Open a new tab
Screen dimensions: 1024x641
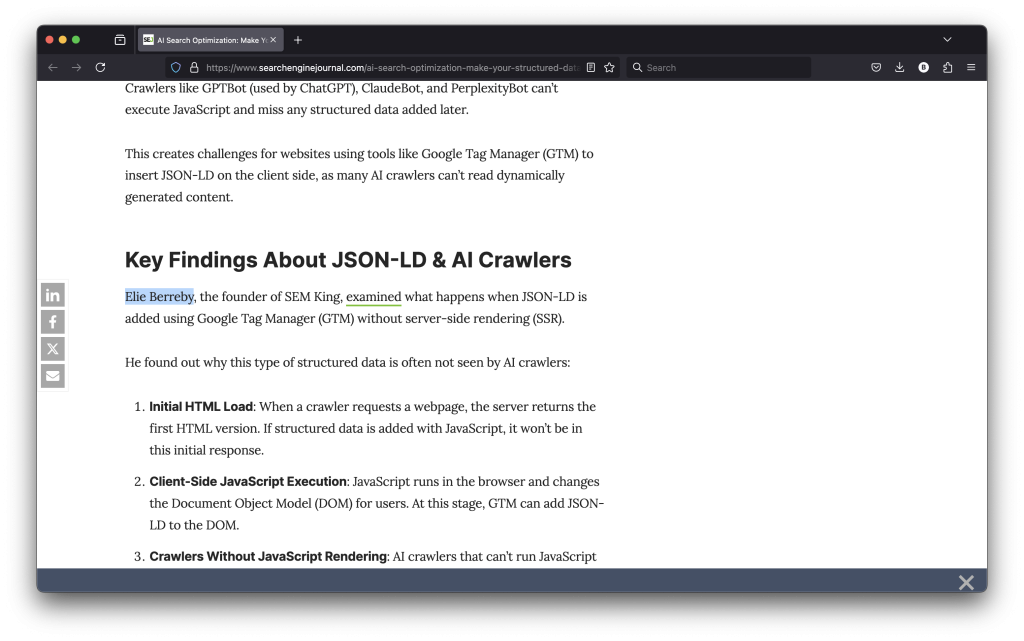point(298,39)
